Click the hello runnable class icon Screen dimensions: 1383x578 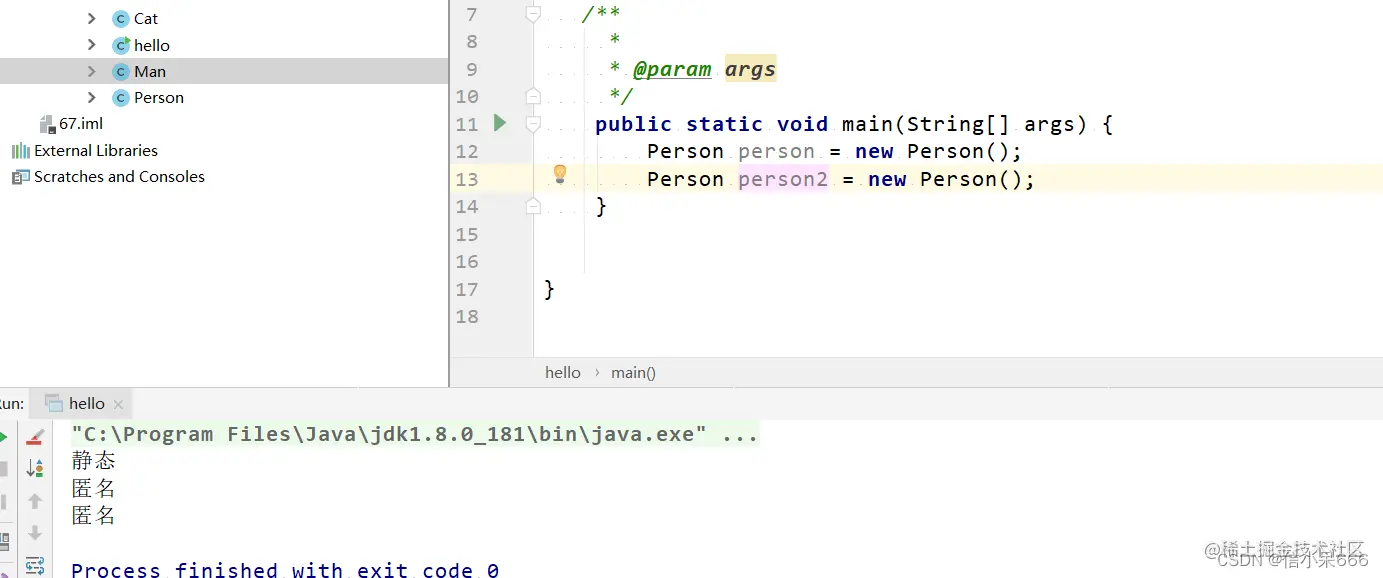(121, 45)
